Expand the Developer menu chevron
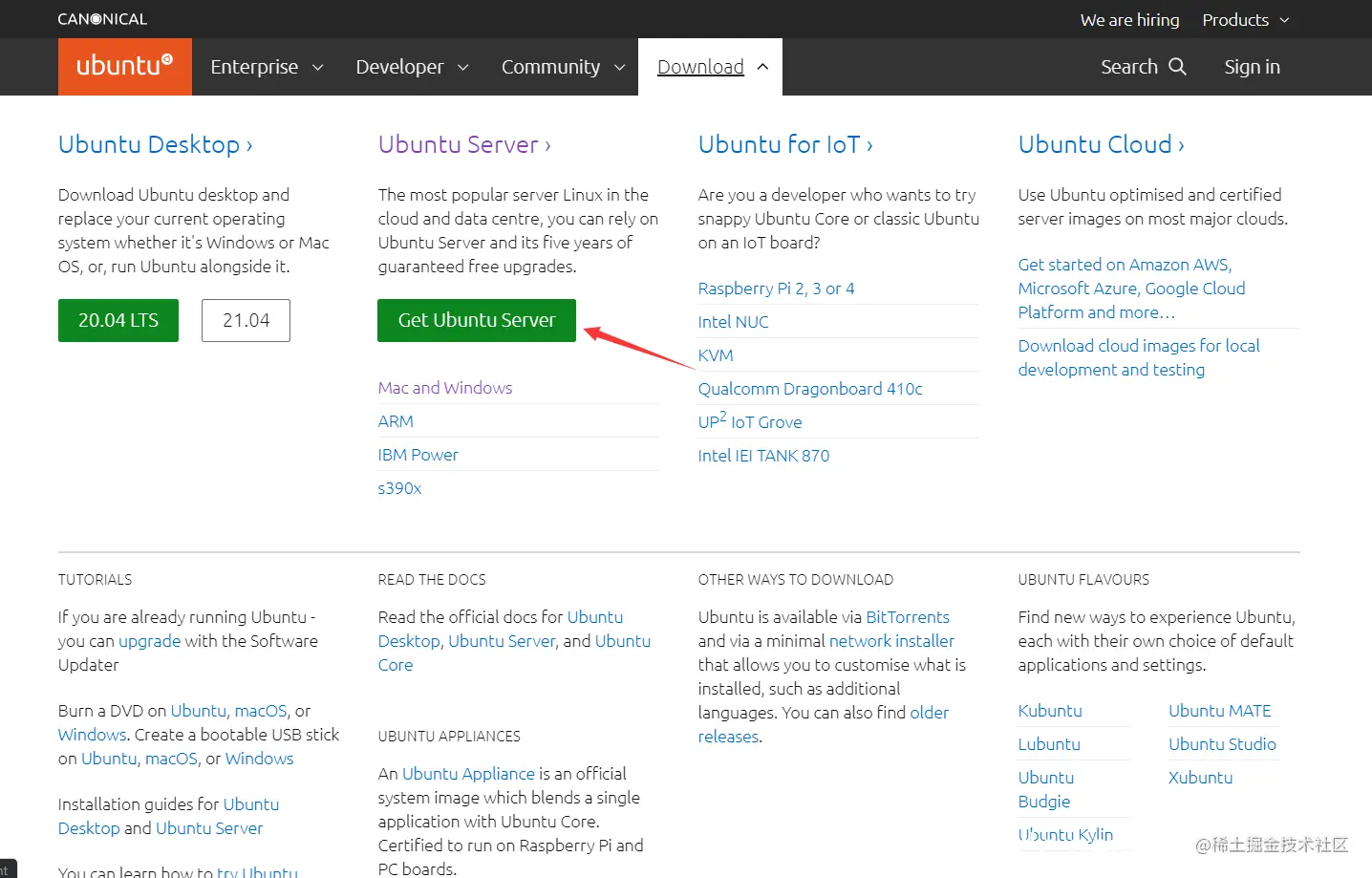This screenshot has height=878, width=1372. click(x=463, y=67)
